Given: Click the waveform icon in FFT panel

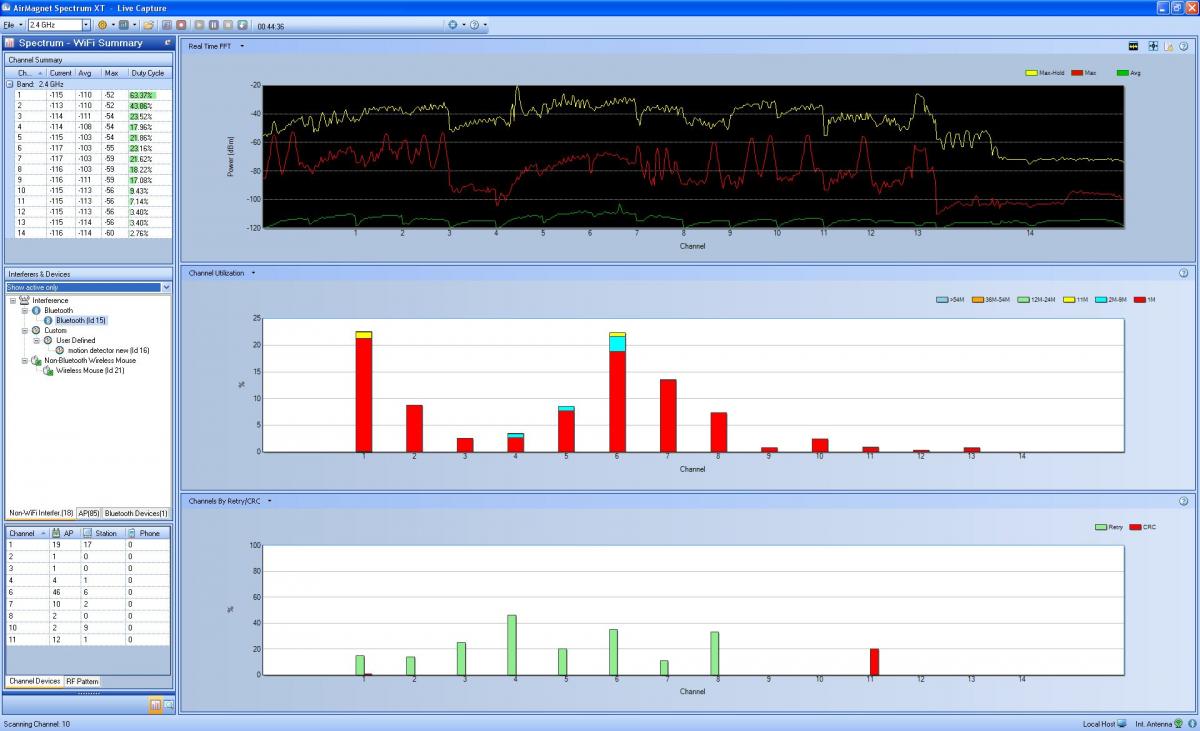Looking at the screenshot, I should point(1134,46).
